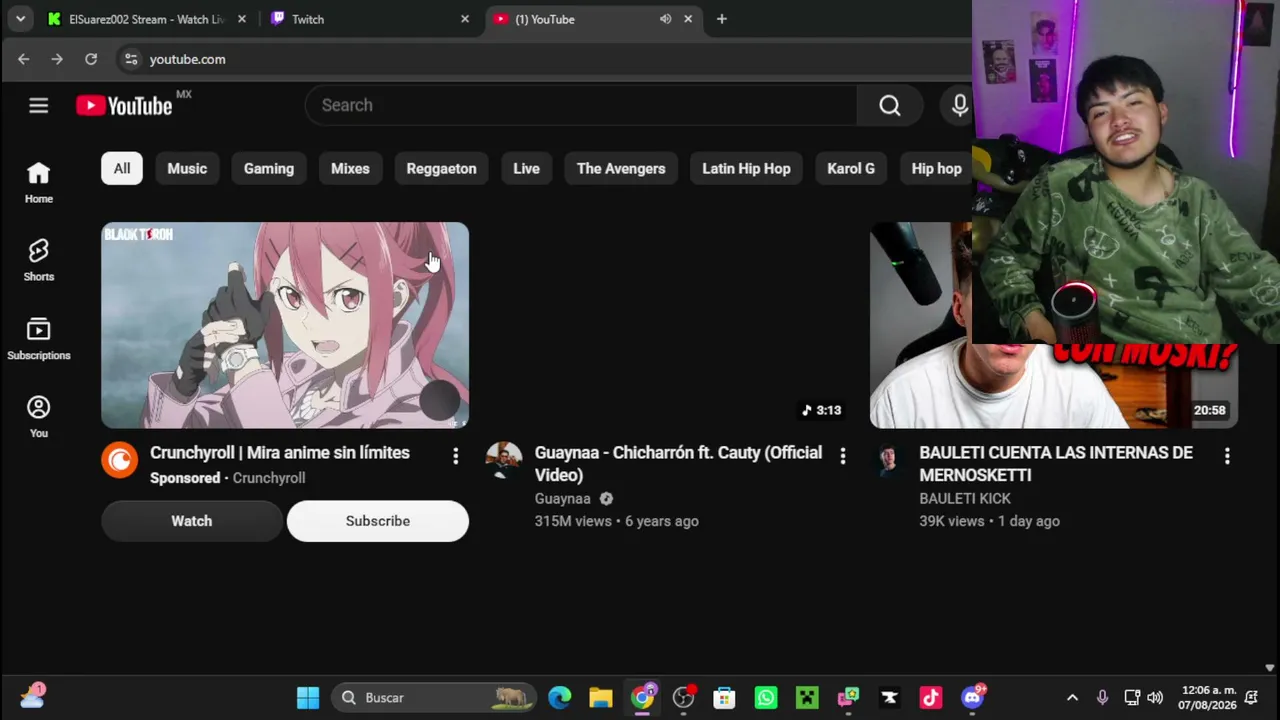The height and width of the screenshot is (720, 1280).
Task: Select the Karol G chip
Action: (x=851, y=168)
